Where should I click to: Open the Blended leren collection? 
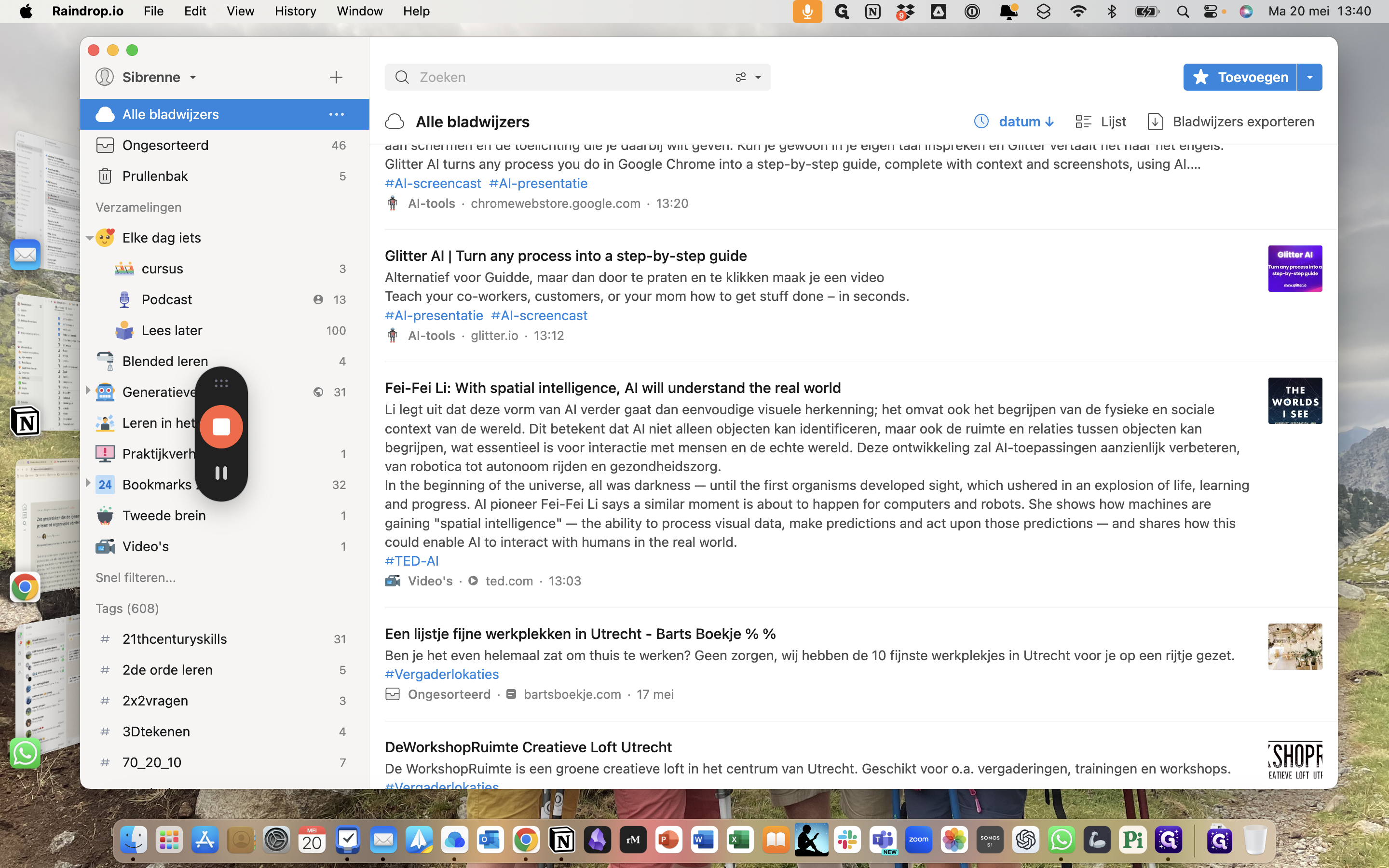224,361
